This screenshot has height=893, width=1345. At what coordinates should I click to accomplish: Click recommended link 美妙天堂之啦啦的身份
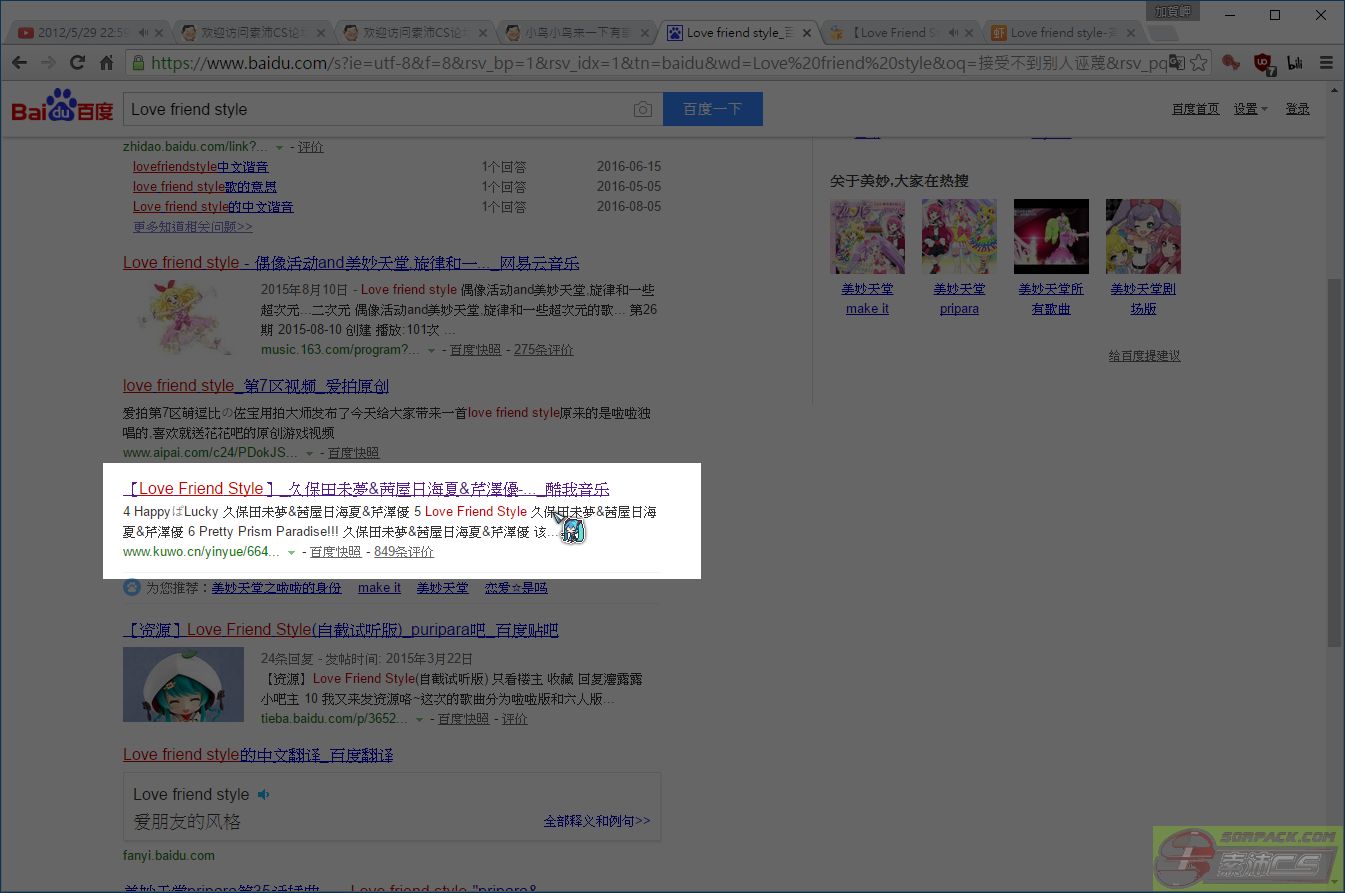276,588
